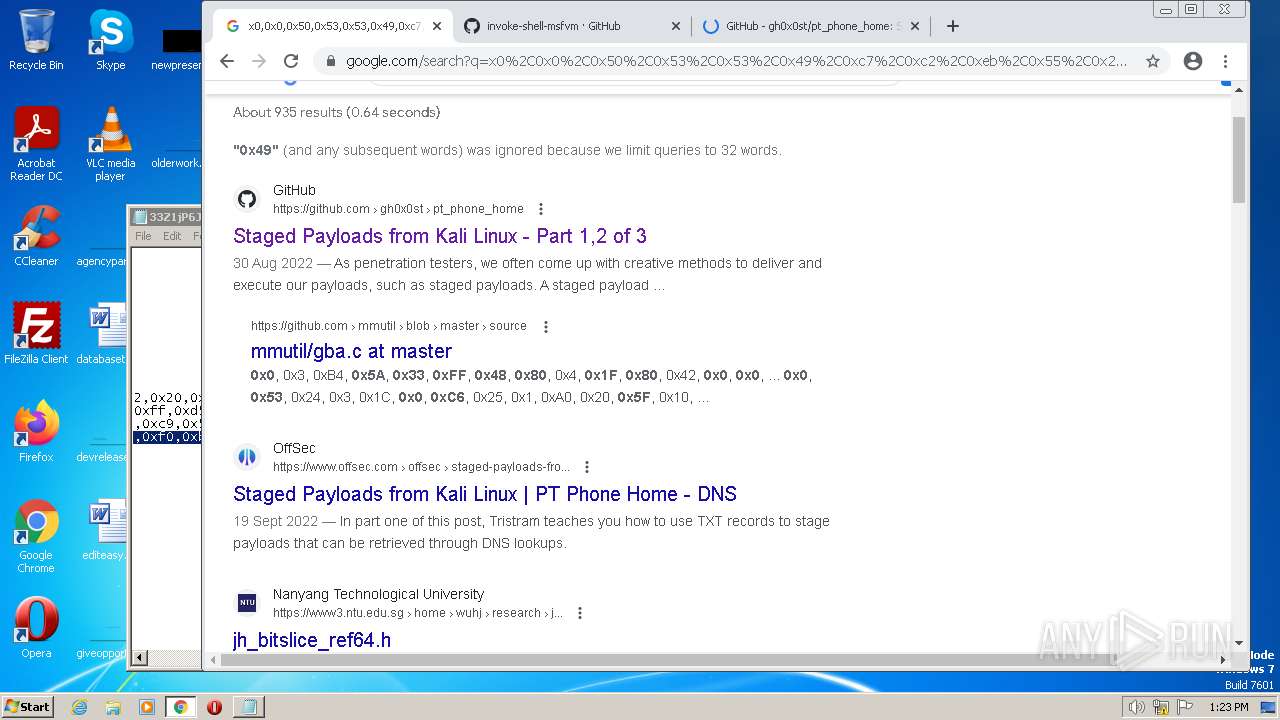
Task: Click the https://github.com › gh0x0st › pt_phone_home URL text
Action: pos(398,209)
